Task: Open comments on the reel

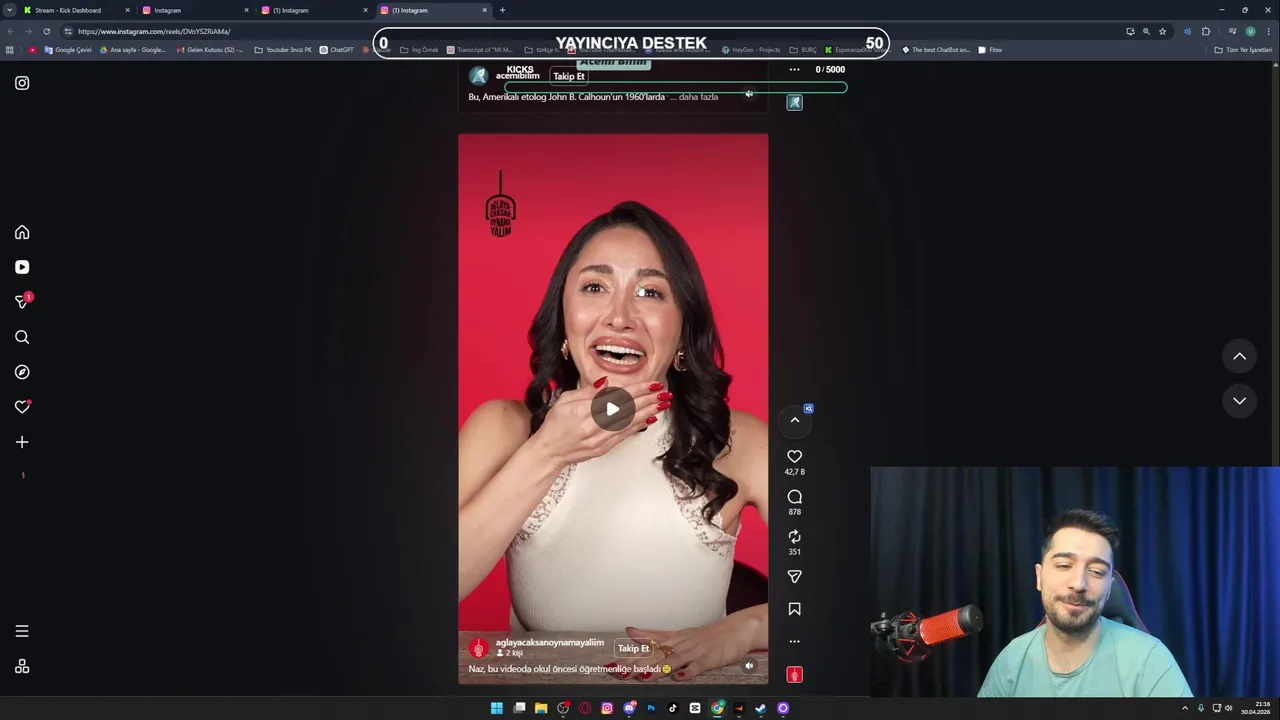Action: (795, 497)
